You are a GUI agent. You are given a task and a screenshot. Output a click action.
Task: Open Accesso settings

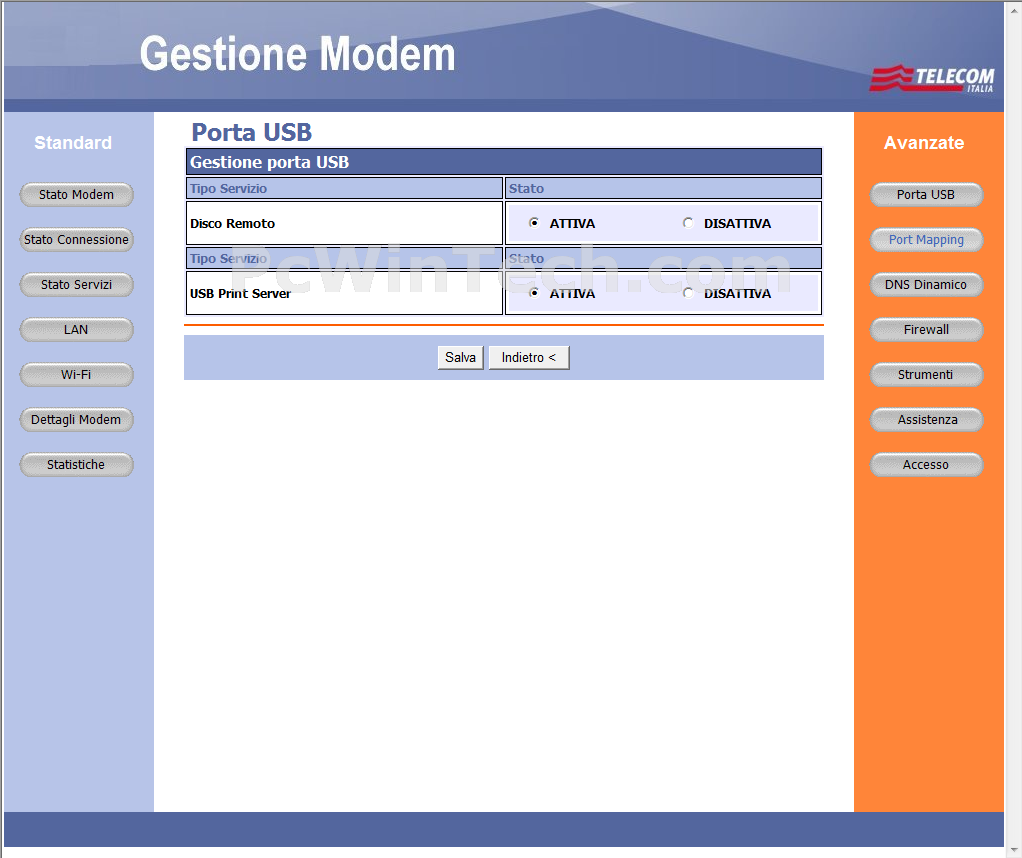926,464
